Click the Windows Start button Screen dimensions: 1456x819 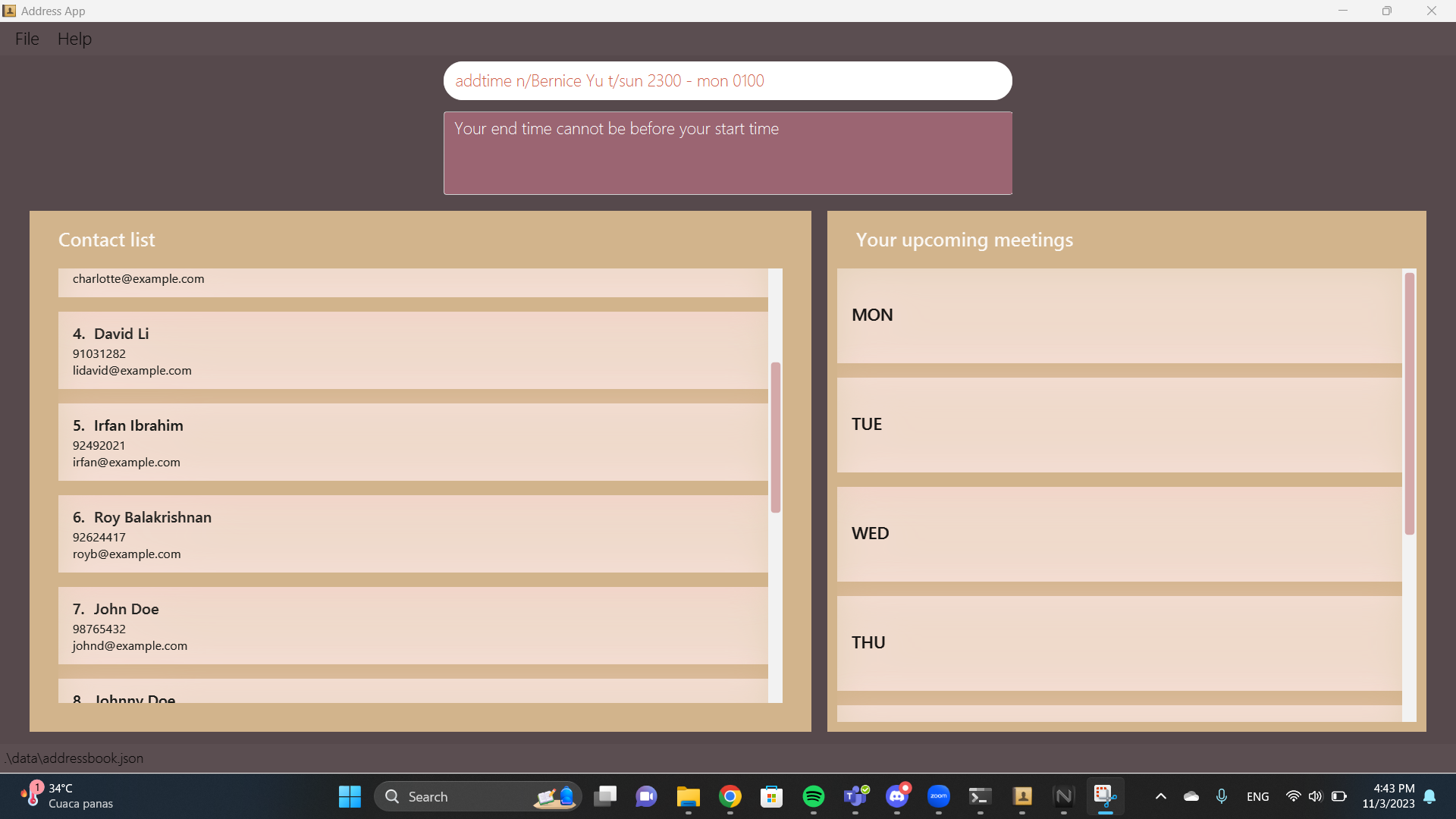coord(350,796)
